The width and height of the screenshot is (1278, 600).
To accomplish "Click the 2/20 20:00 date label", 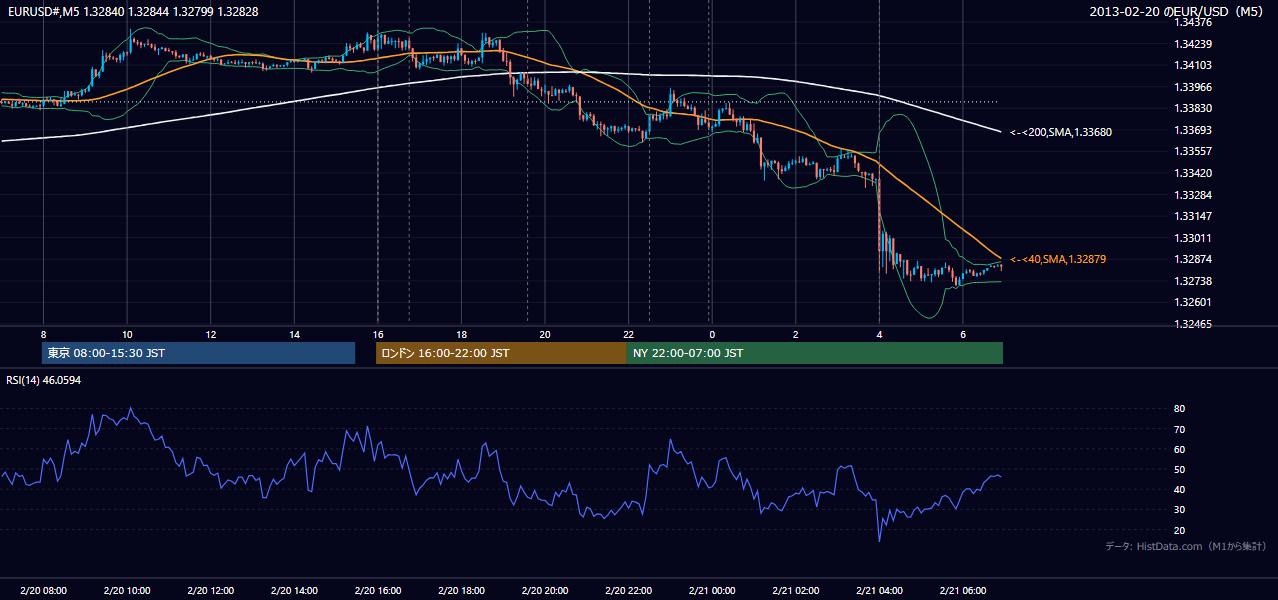I will (x=544, y=591).
